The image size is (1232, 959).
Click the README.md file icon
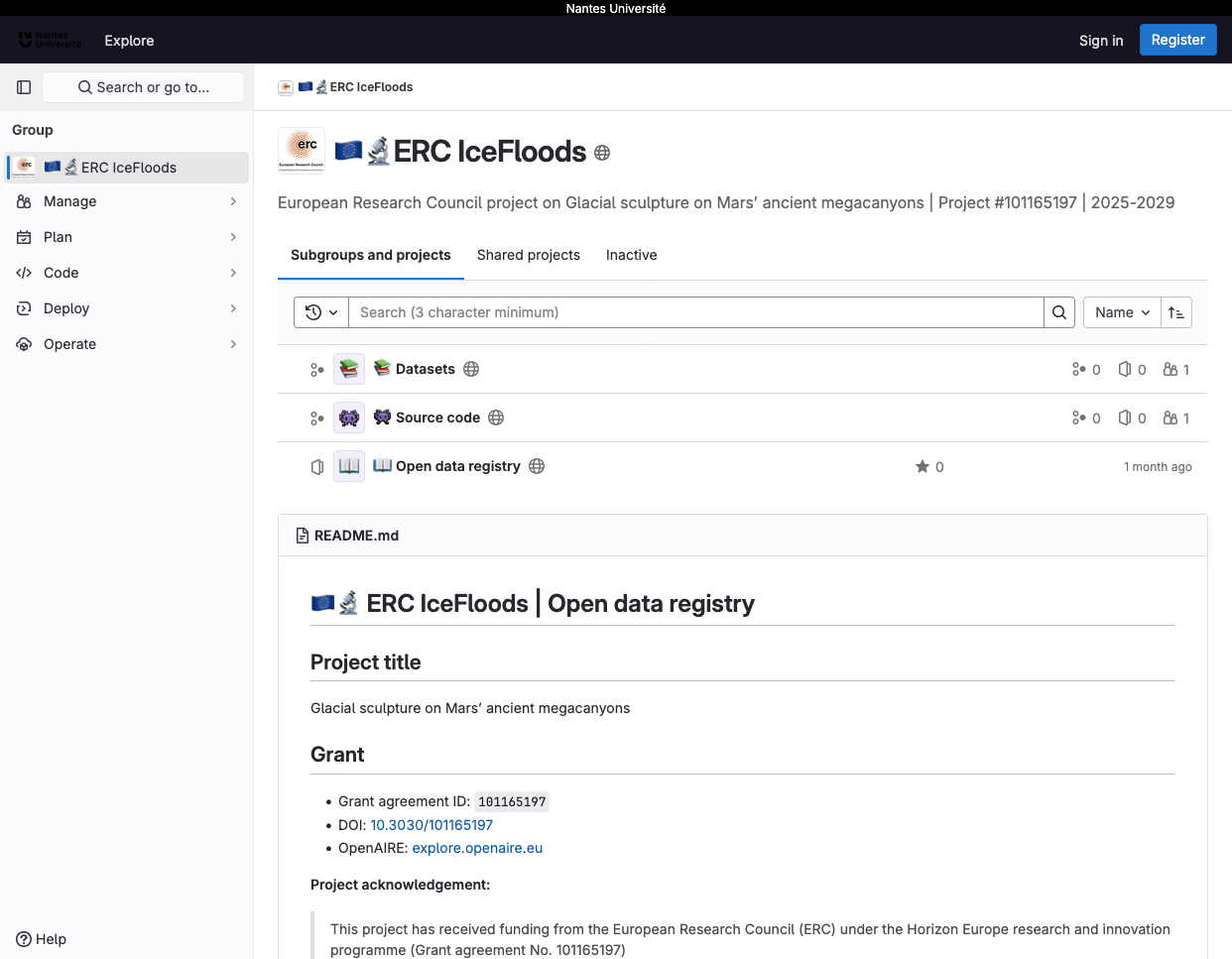pyautogui.click(x=303, y=536)
